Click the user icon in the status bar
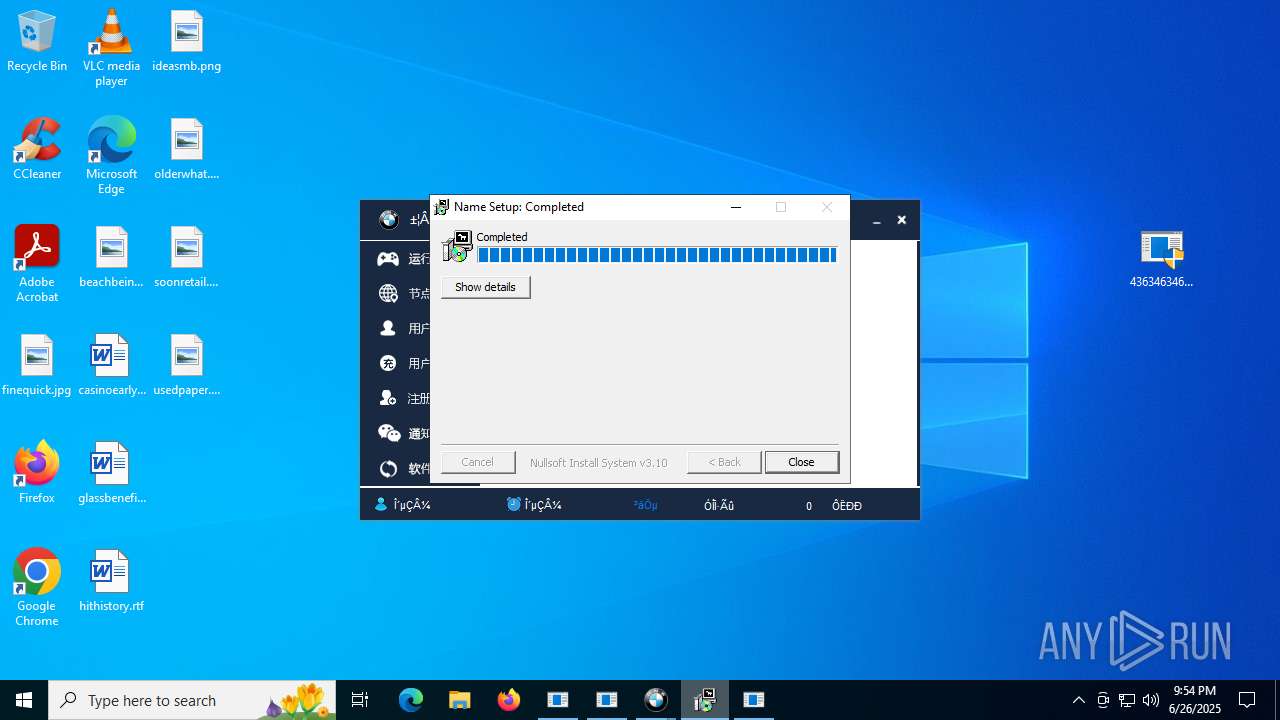This screenshot has height=720, width=1280. (x=381, y=505)
